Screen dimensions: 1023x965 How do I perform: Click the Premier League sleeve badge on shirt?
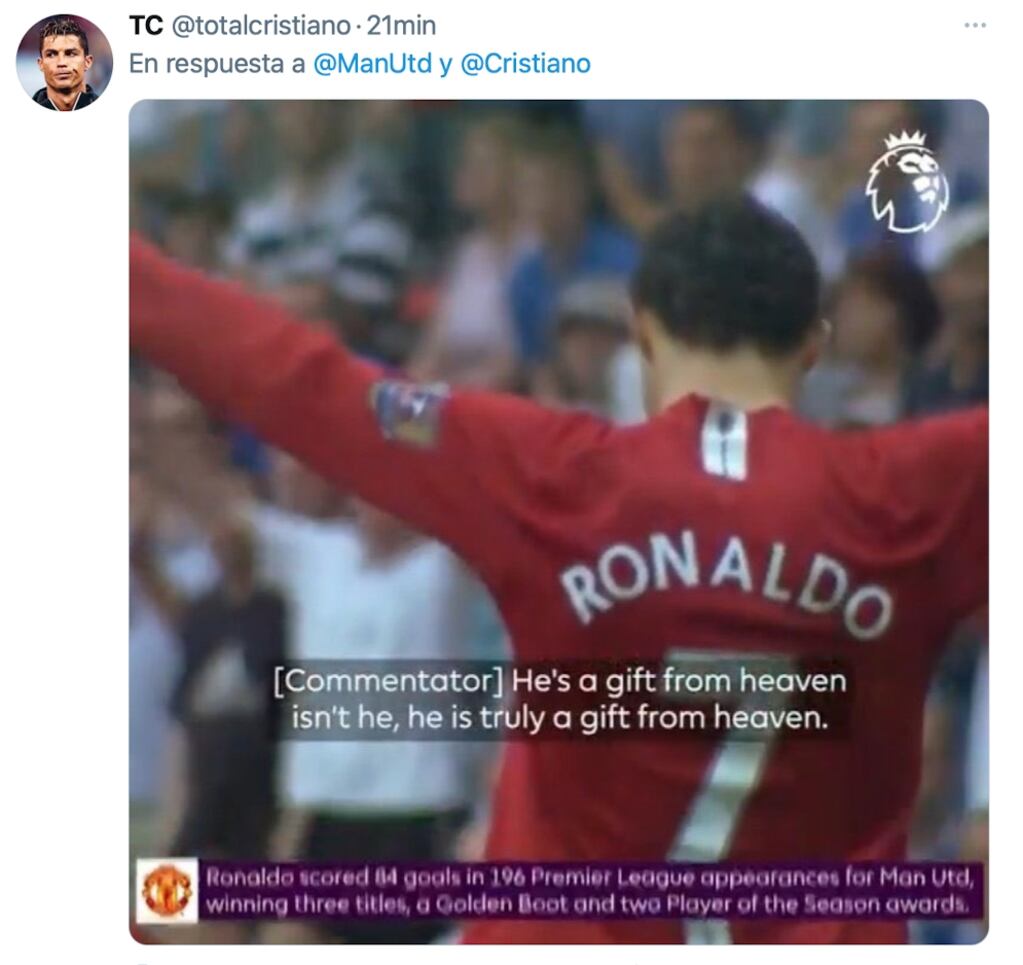[x=408, y=412]
